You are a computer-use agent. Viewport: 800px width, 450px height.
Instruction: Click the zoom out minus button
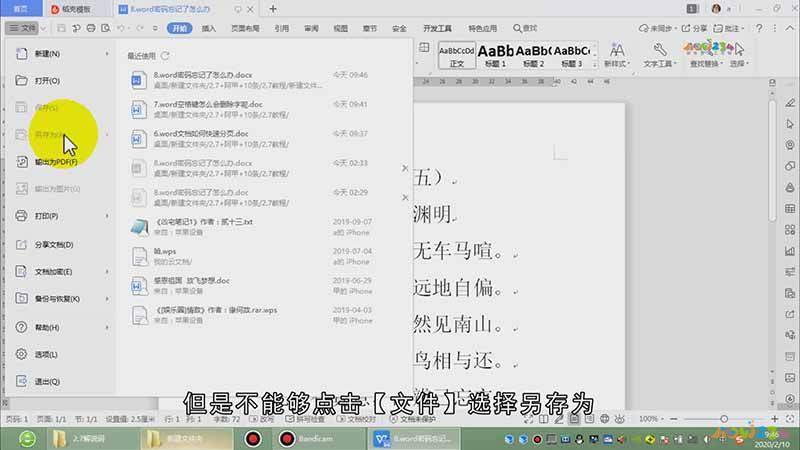point(673,419)
